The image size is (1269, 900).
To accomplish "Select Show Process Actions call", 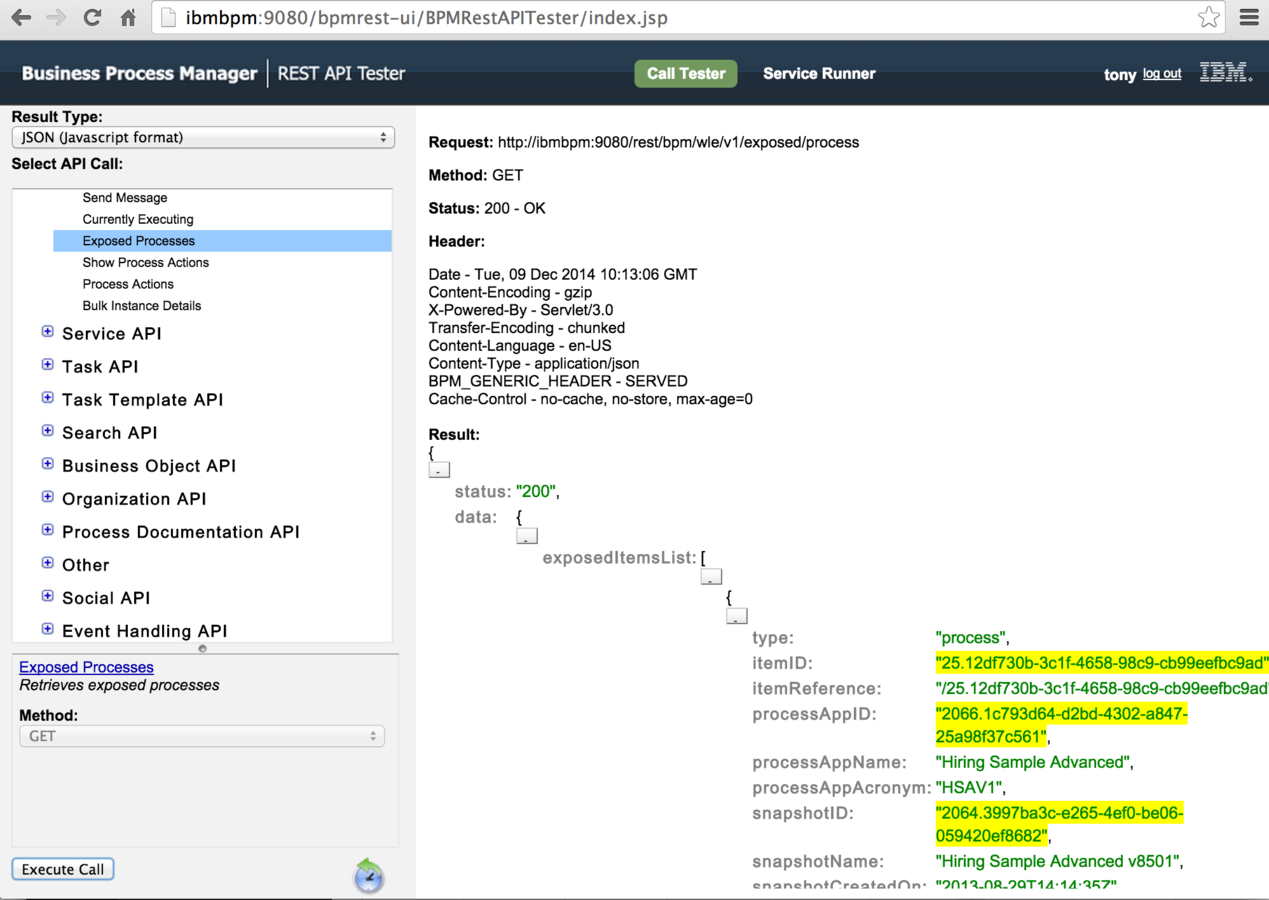I will (146, 263).
